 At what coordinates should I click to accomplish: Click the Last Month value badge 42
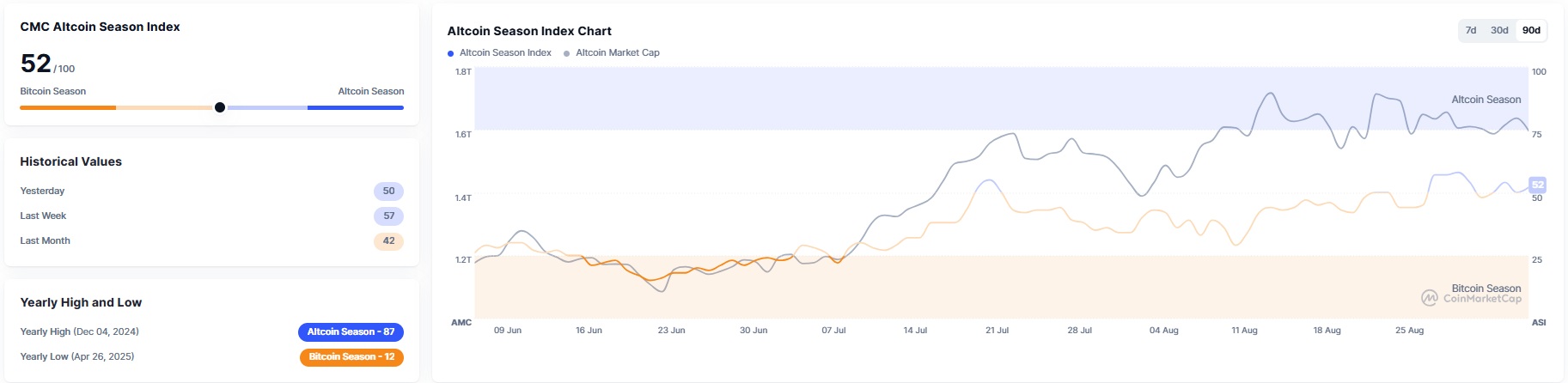click(388, 241)
